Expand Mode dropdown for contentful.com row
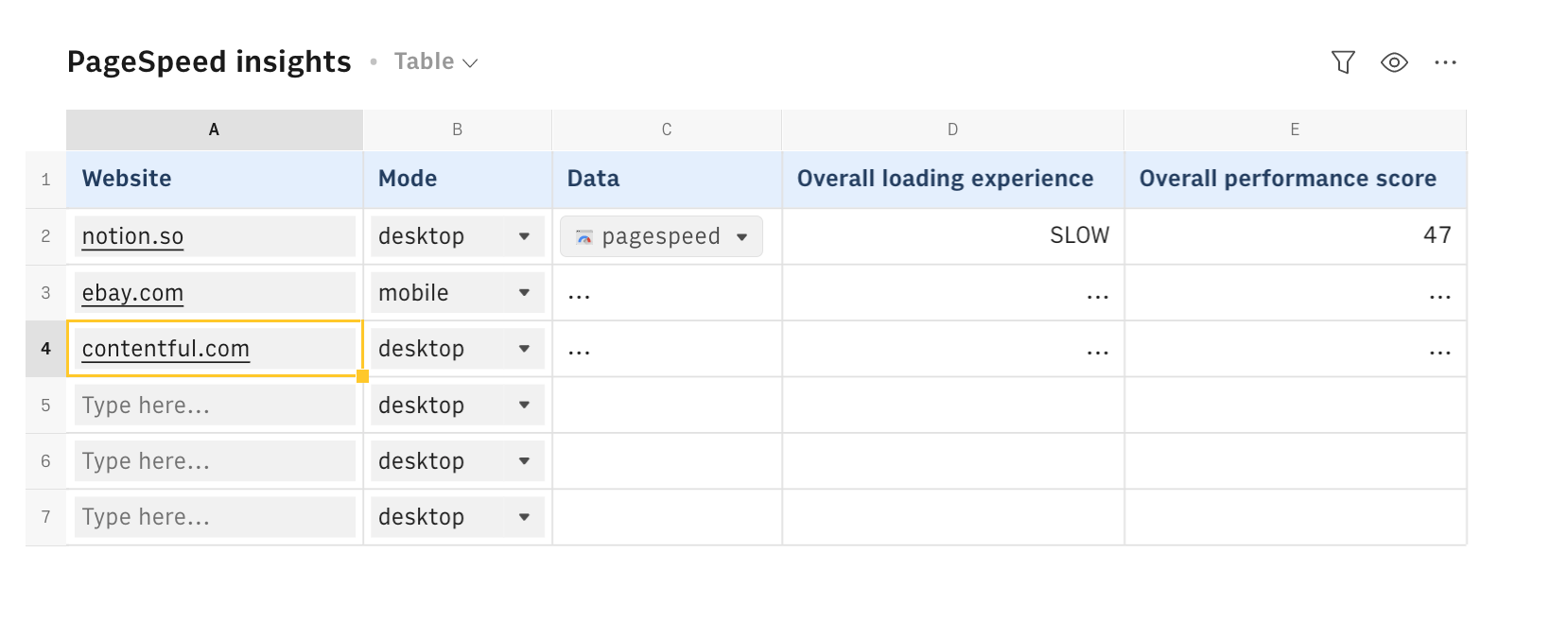Viewport: 1568px width, 639px height. (524, 349)
